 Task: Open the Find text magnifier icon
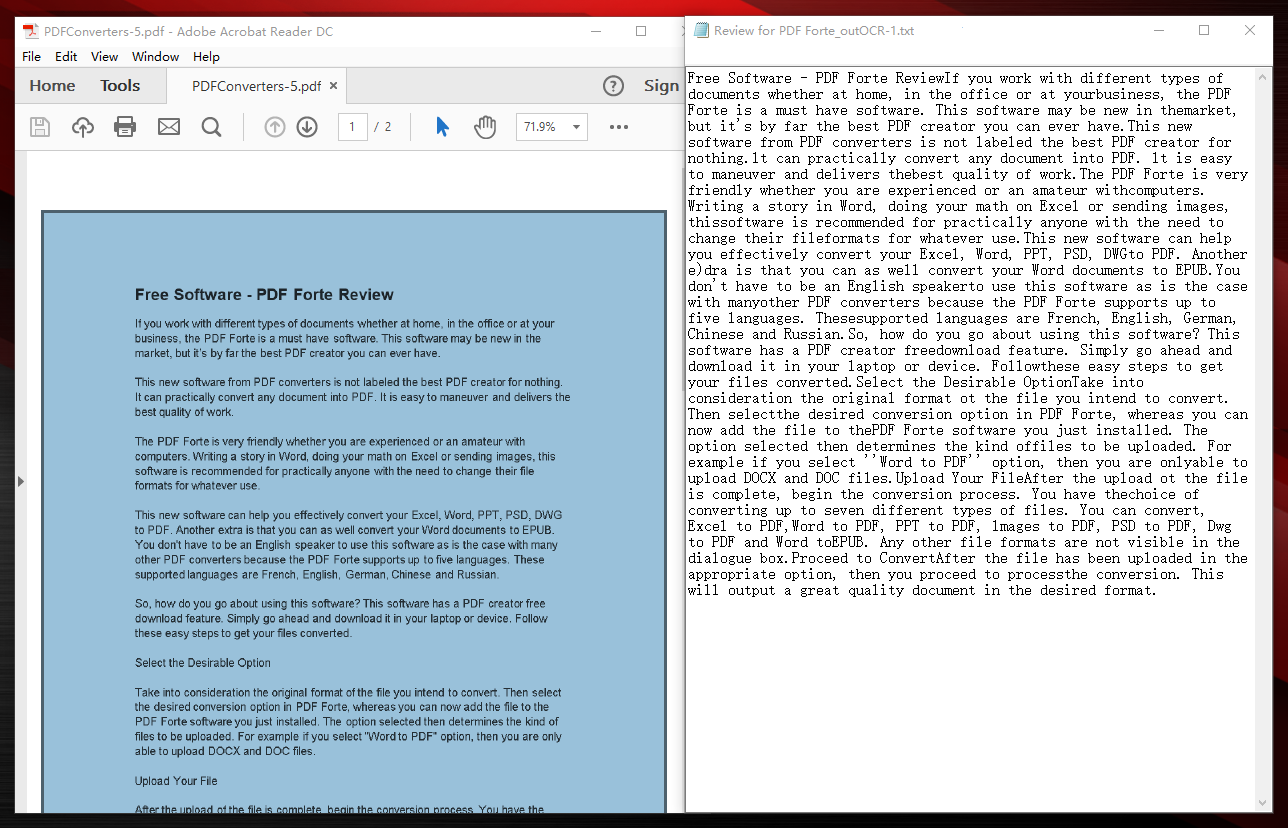[211, 127]
